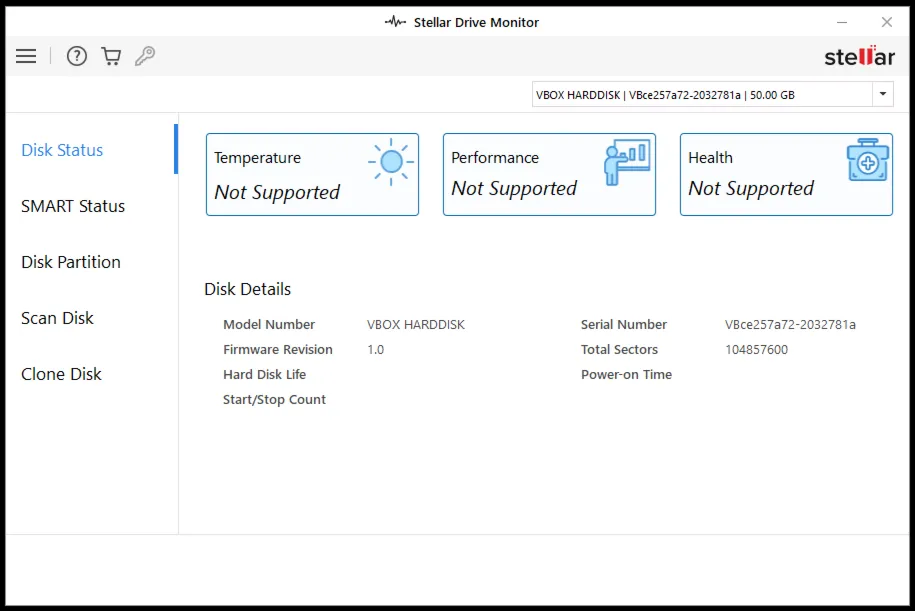Expand the disk selection dropdown arrow
Screen dimensions: 915x611
(883, 94)
